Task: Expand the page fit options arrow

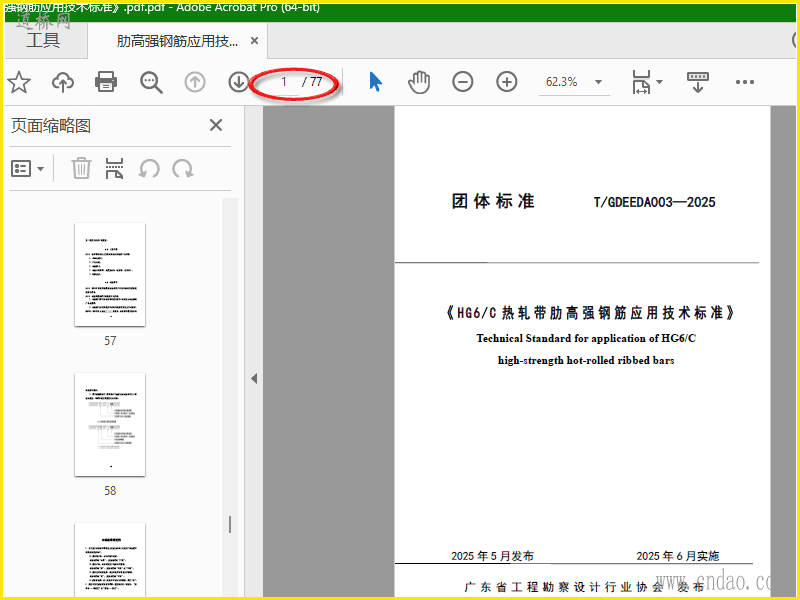Action: click(x=659, y=82)
